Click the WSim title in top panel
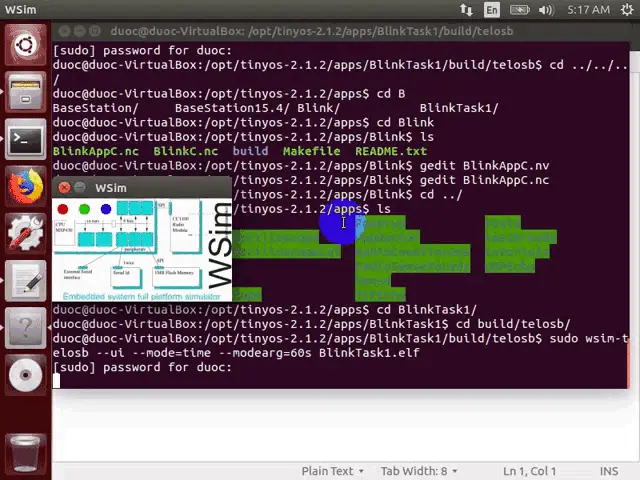The image size is (640, 480). coord(20,9)
